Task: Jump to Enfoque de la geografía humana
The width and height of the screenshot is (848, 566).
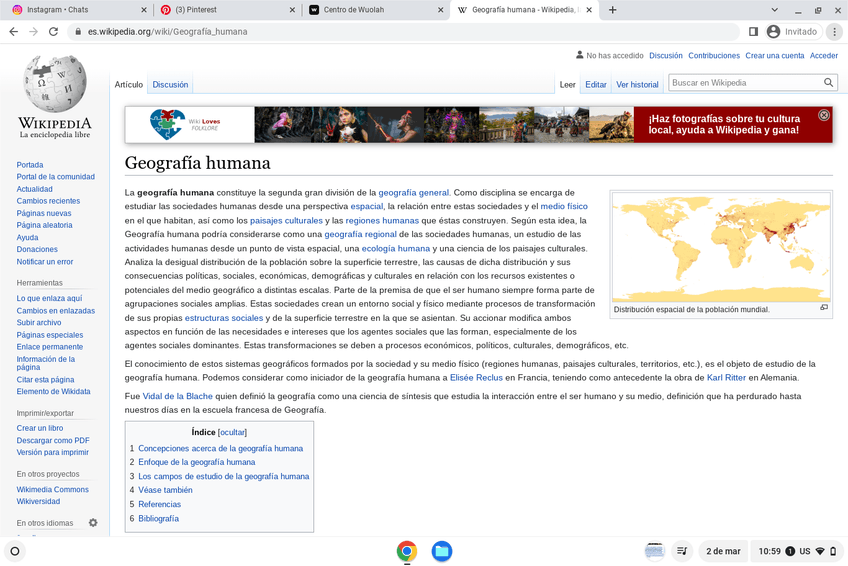Action: click(x=197, y=462)
